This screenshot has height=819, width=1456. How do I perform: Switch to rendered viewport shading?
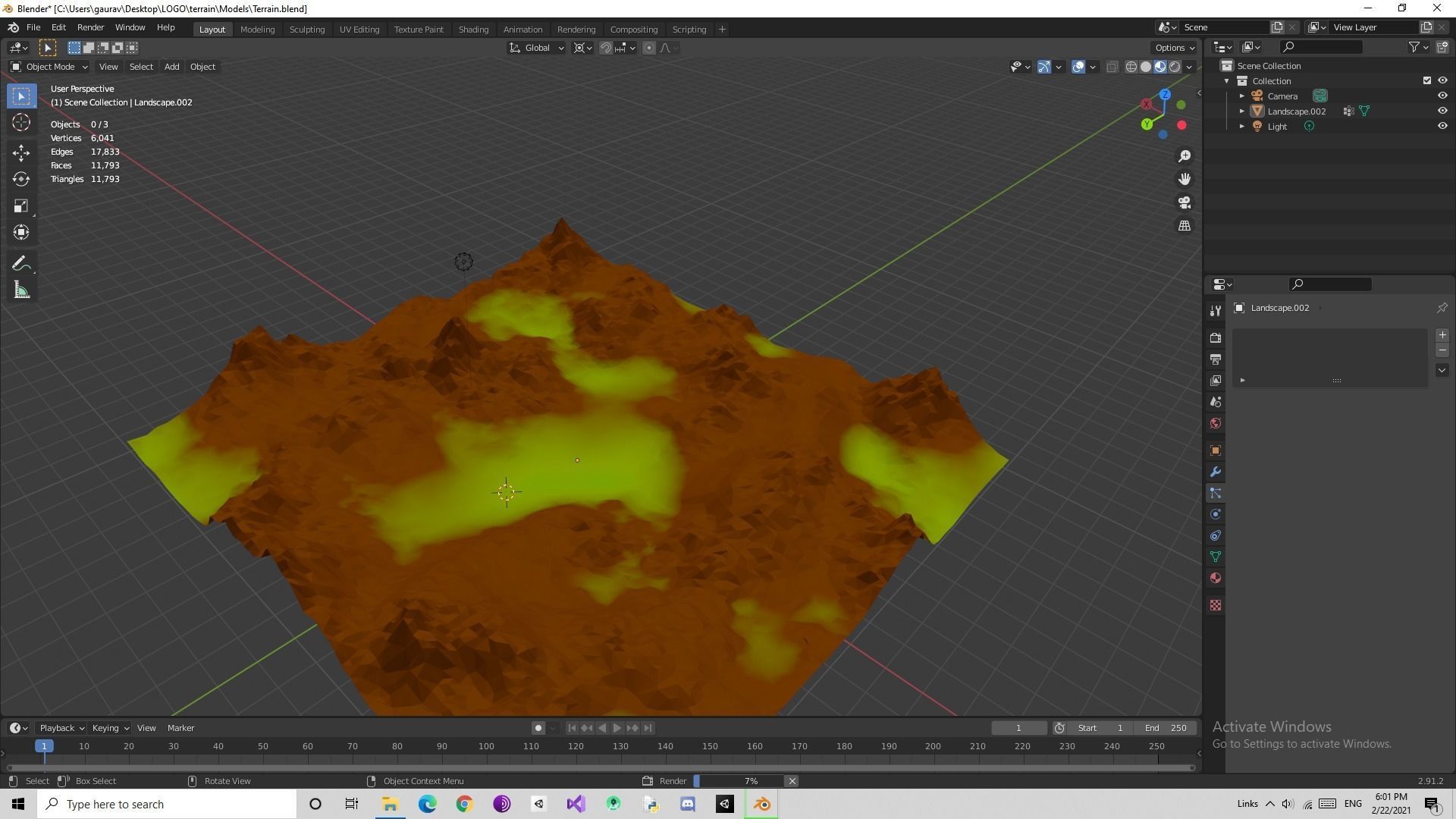[1175, 67]
